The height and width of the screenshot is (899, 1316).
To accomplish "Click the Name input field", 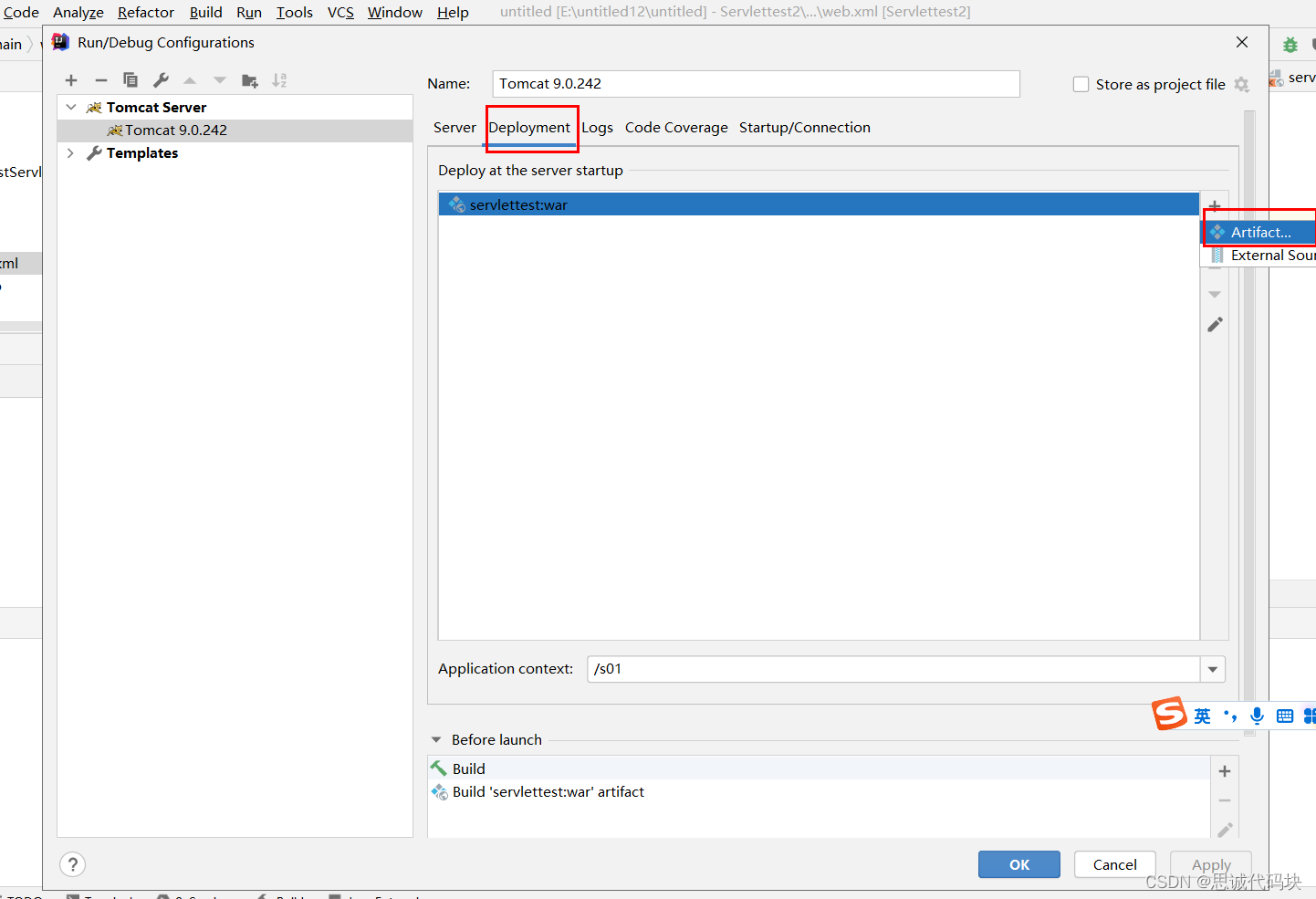I will 757,84.
